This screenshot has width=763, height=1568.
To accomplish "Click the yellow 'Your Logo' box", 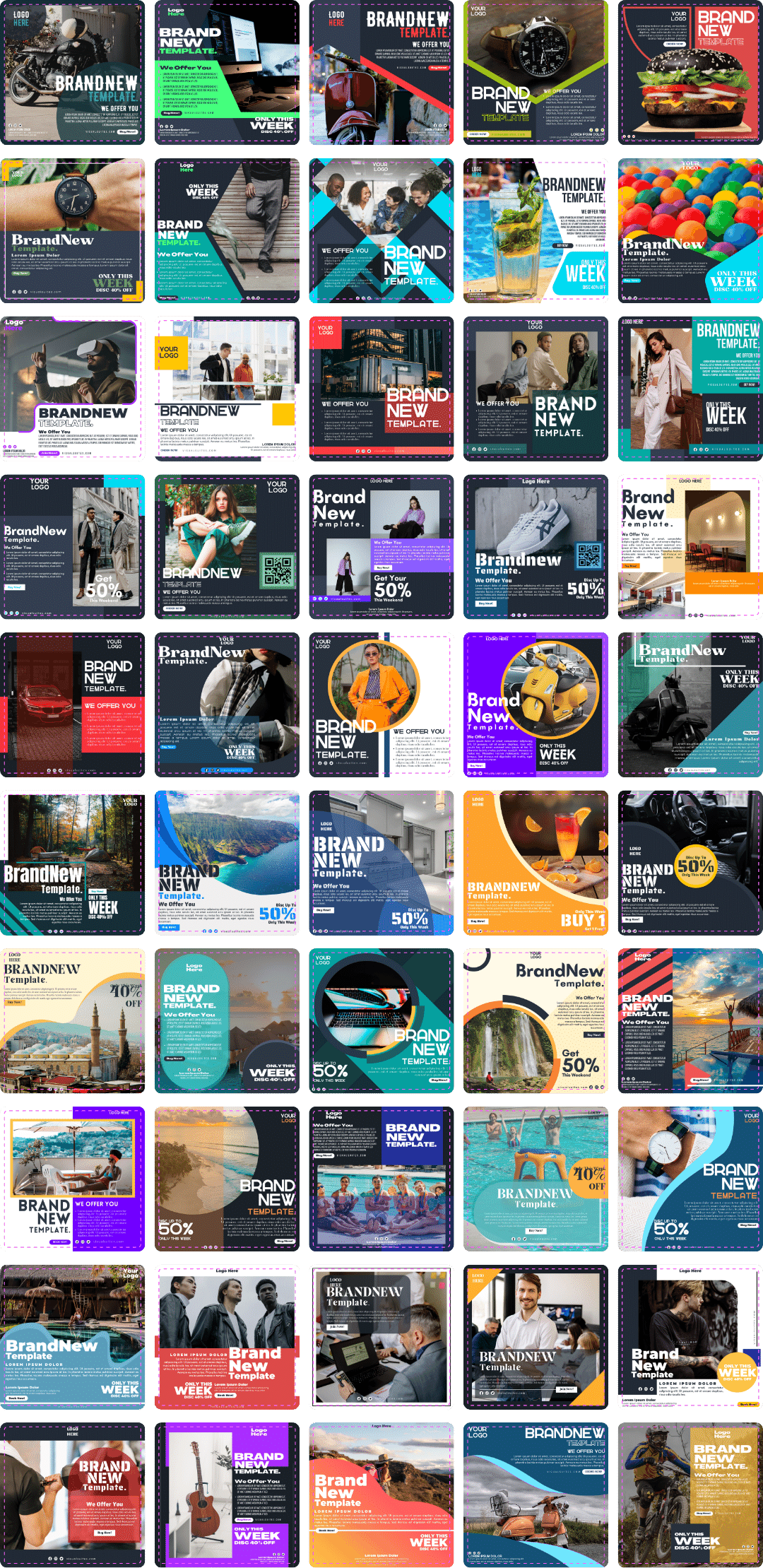I will (169, 353).
